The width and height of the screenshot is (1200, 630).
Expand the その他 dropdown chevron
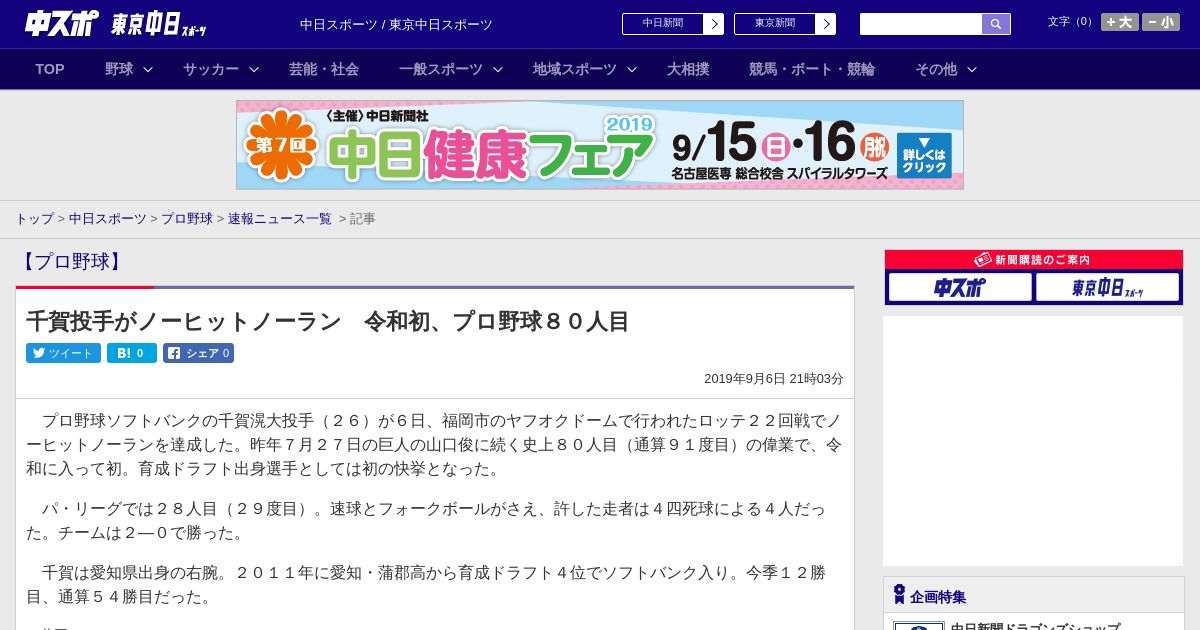[972, 69]
